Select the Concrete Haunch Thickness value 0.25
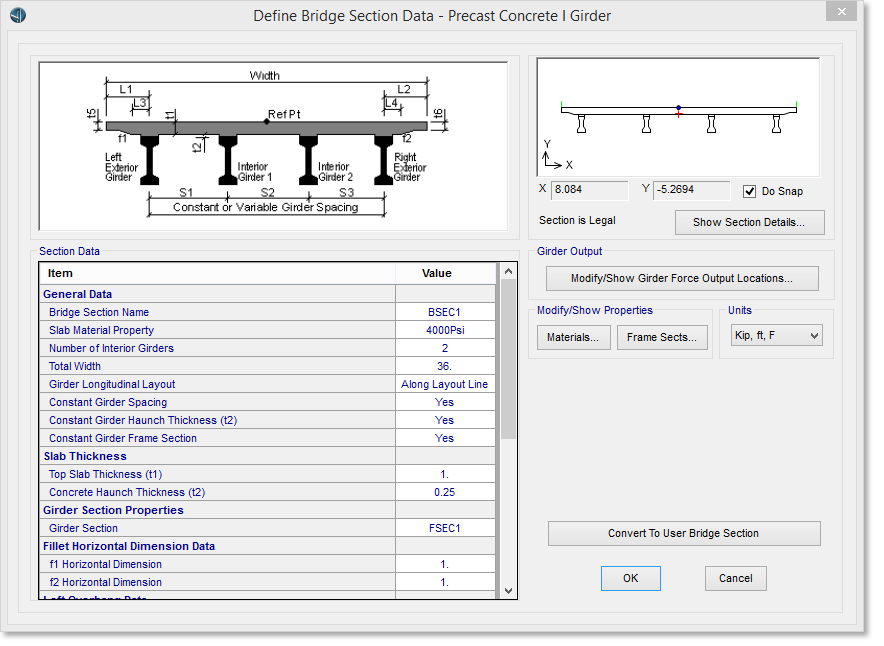Screen dimensions: 884x646 click(x=444, y=493)
